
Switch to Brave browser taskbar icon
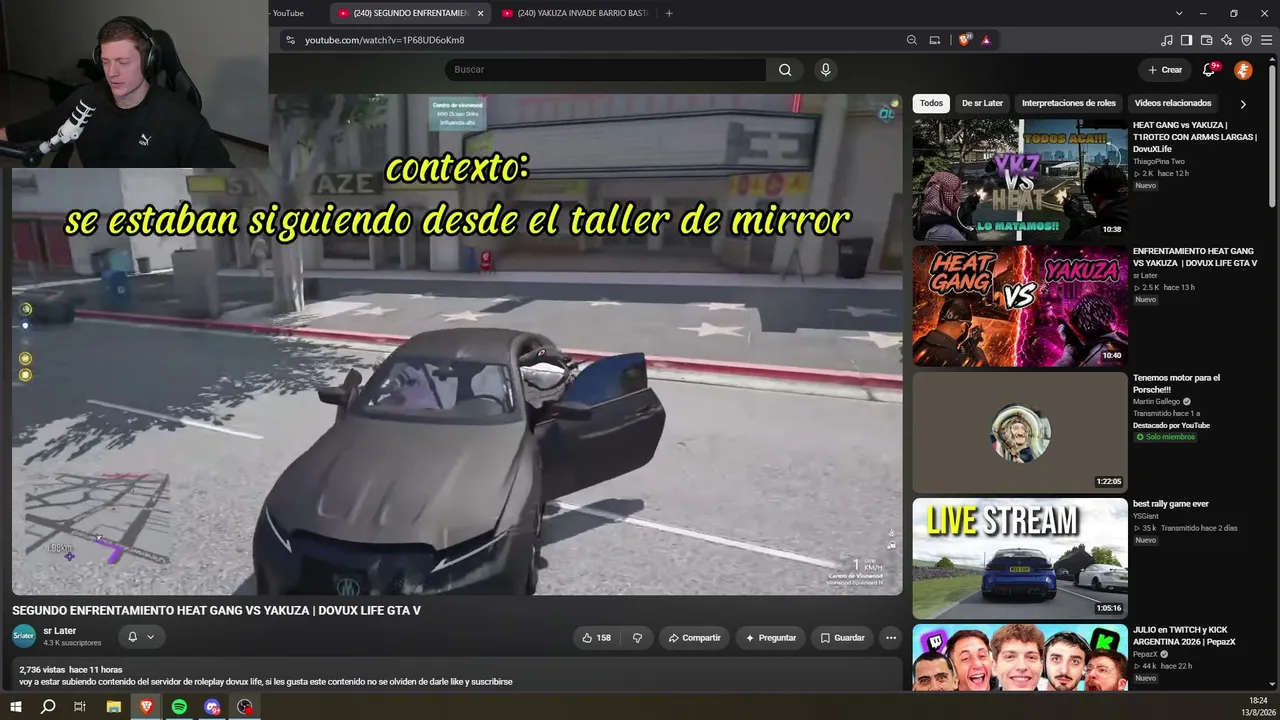click(x=147, y=707)
